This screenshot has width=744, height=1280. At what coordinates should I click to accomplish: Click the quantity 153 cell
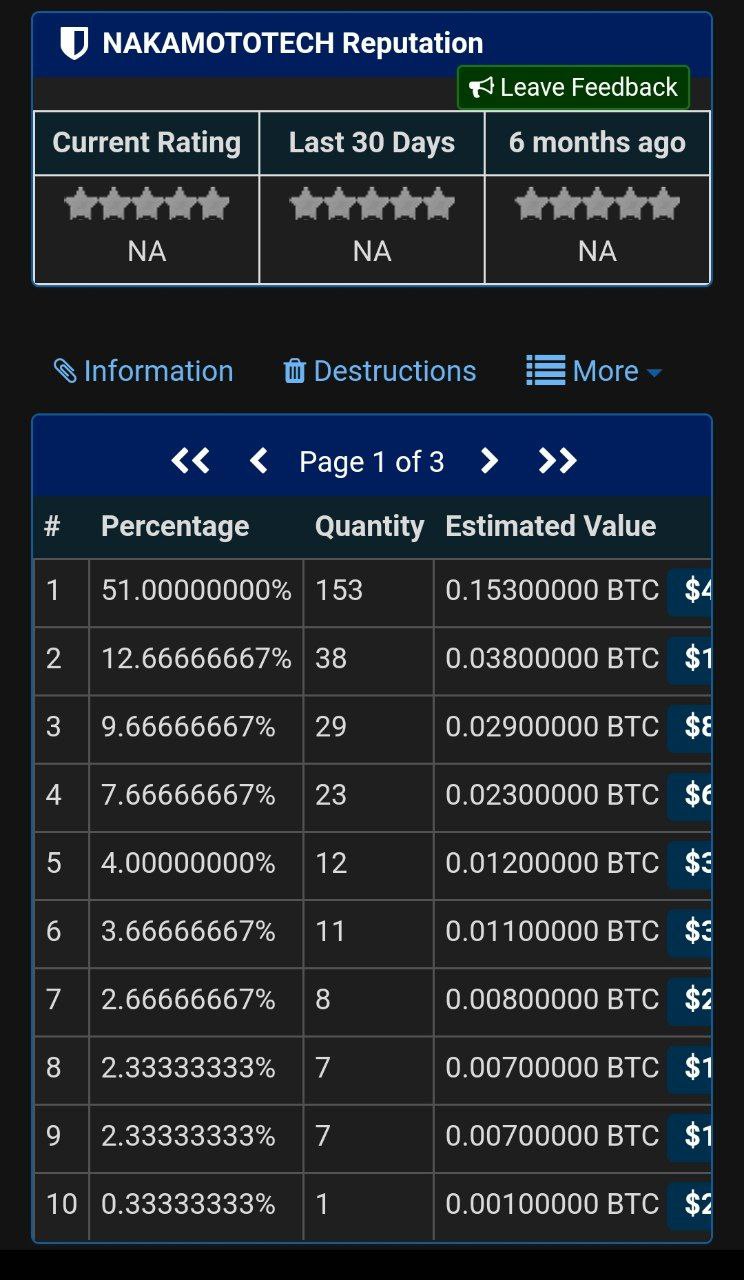pyautogui.click(x=369, y=590)
